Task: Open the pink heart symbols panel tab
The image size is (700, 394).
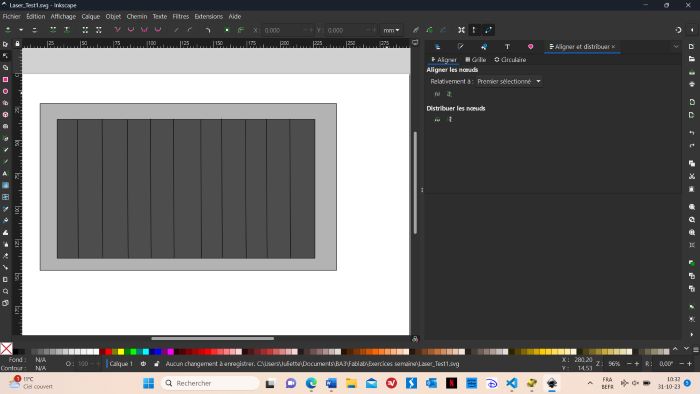Action: point(530,46)
